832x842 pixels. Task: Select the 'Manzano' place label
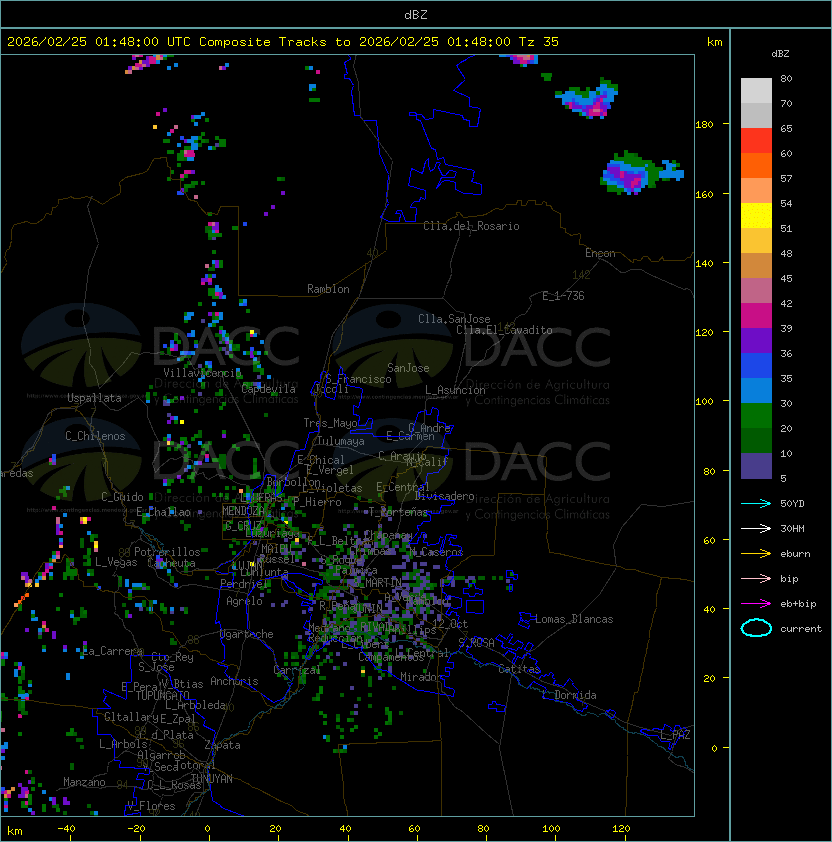84,782
